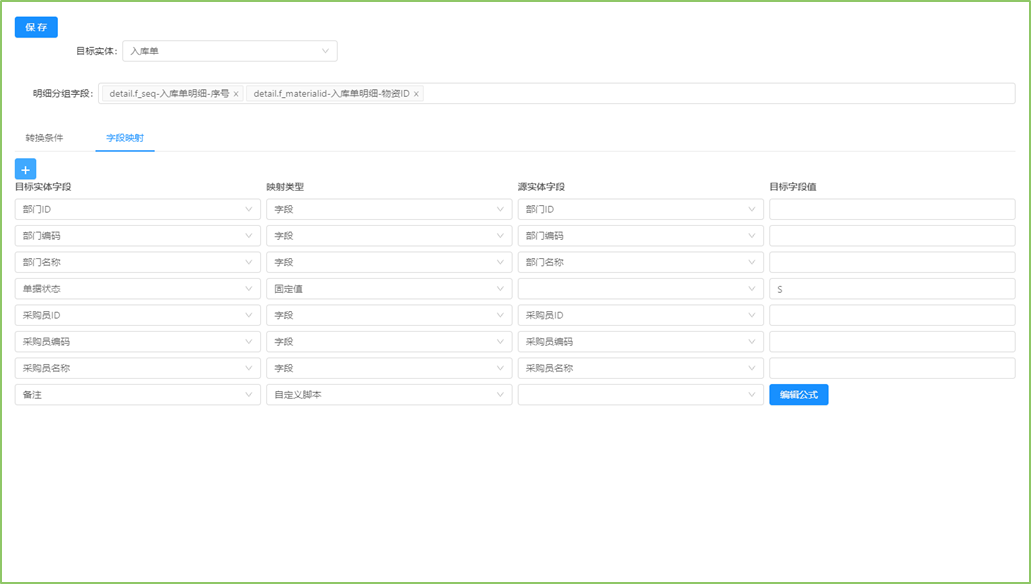Click the 明细分组字段 tag input area
Screen dimensions: 1031x584
(700, 94)
